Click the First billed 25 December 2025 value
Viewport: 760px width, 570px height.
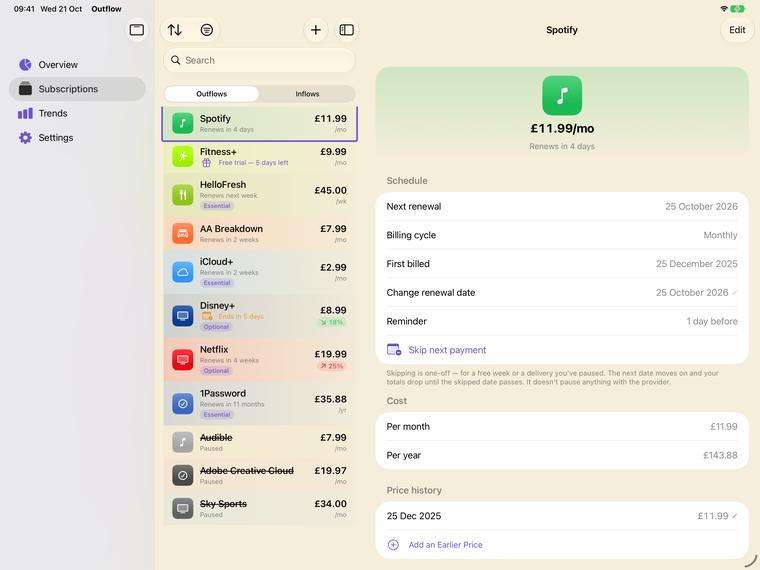click(697, 264)
